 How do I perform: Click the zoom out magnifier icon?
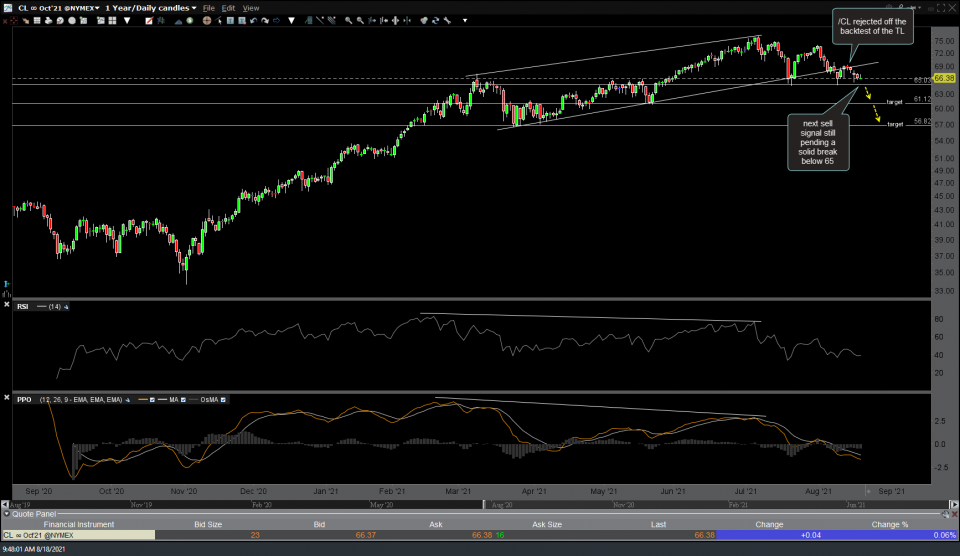pyautogui.click(x=360, y=21)
